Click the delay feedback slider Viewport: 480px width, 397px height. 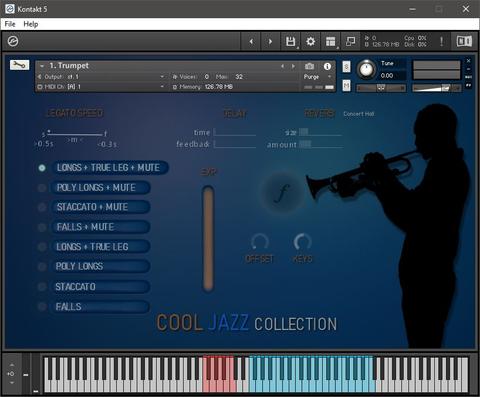coord(235,144)
